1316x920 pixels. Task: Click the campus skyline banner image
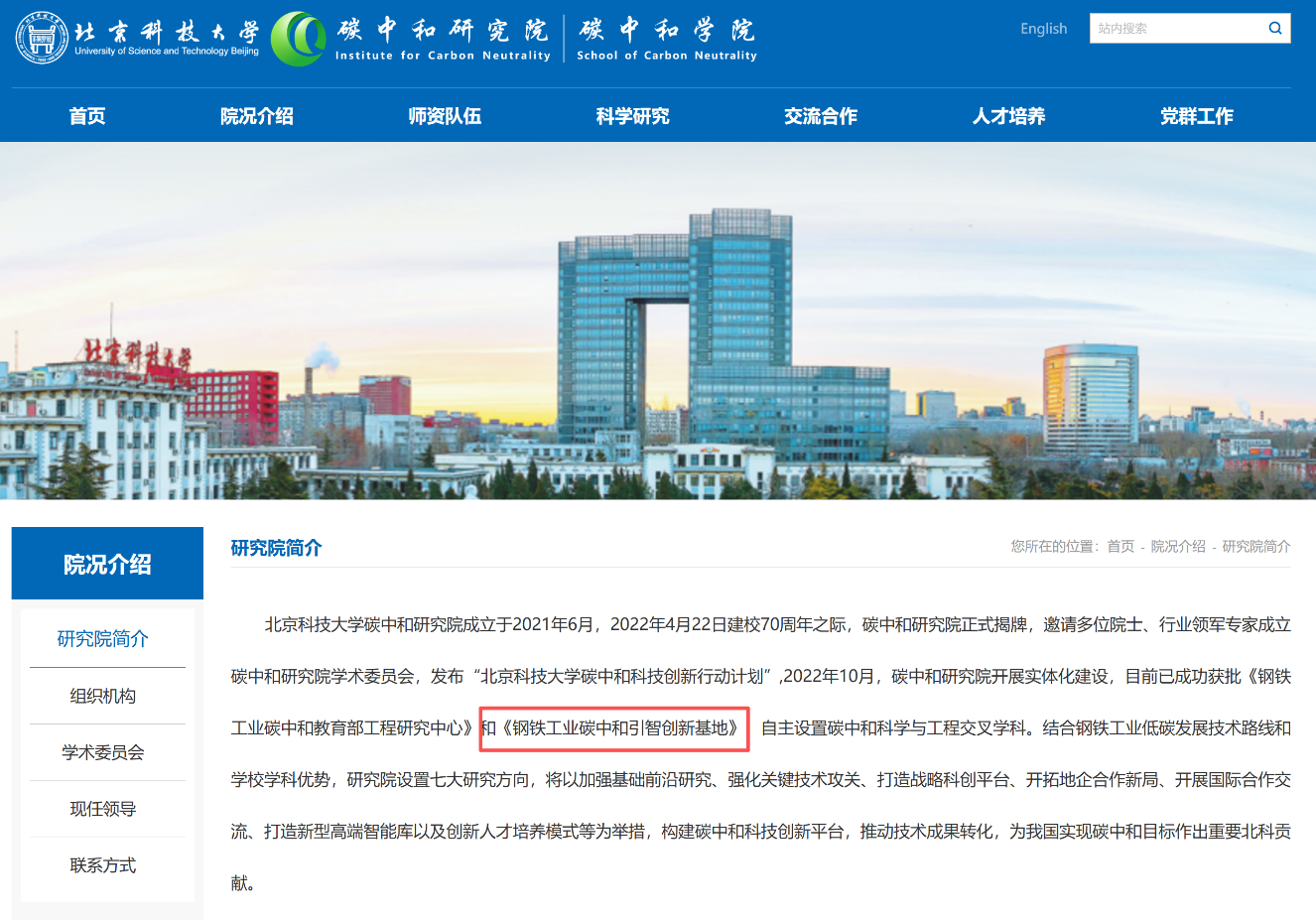tap(658, 321)
